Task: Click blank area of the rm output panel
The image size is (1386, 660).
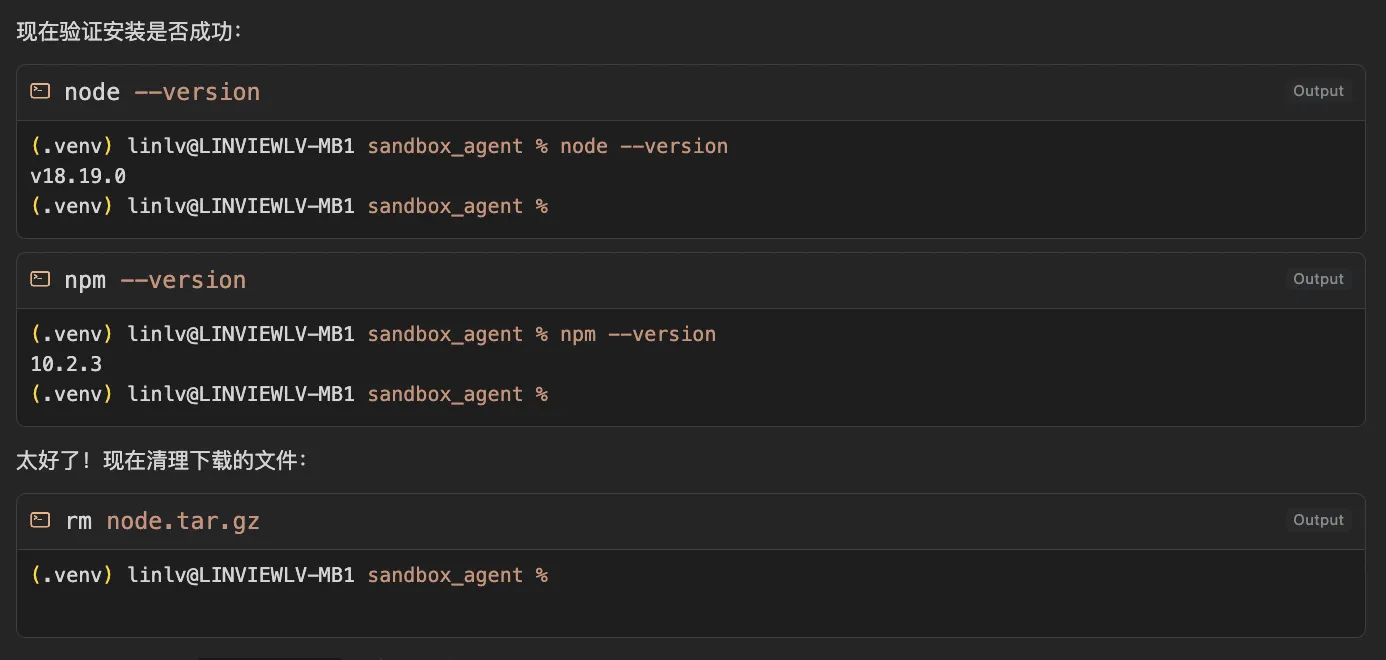Action: 900,606
